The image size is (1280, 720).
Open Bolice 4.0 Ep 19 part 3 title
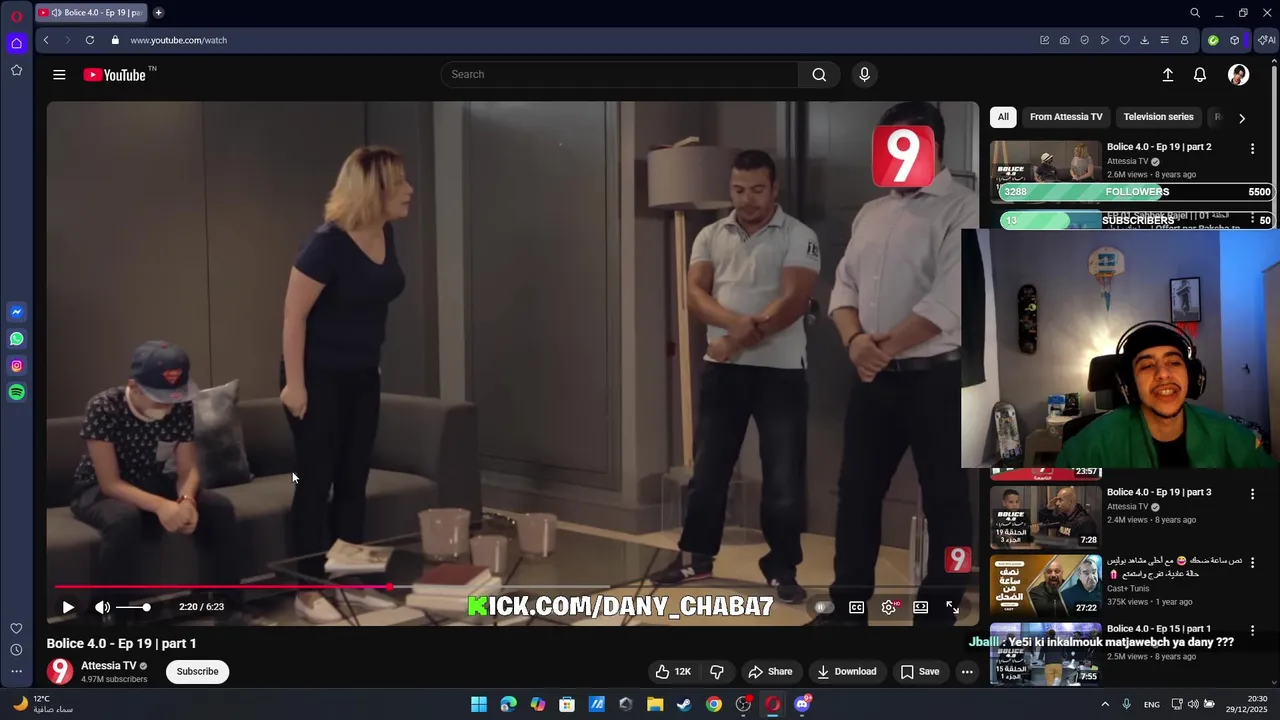(x=1159, y=493)
